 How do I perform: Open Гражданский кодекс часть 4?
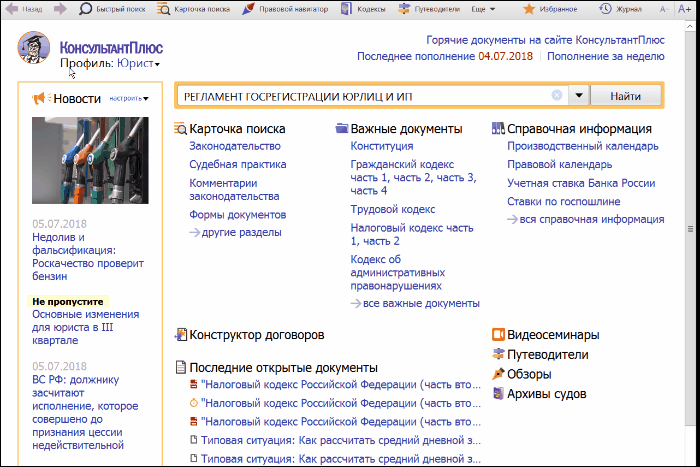click(369, 191)
